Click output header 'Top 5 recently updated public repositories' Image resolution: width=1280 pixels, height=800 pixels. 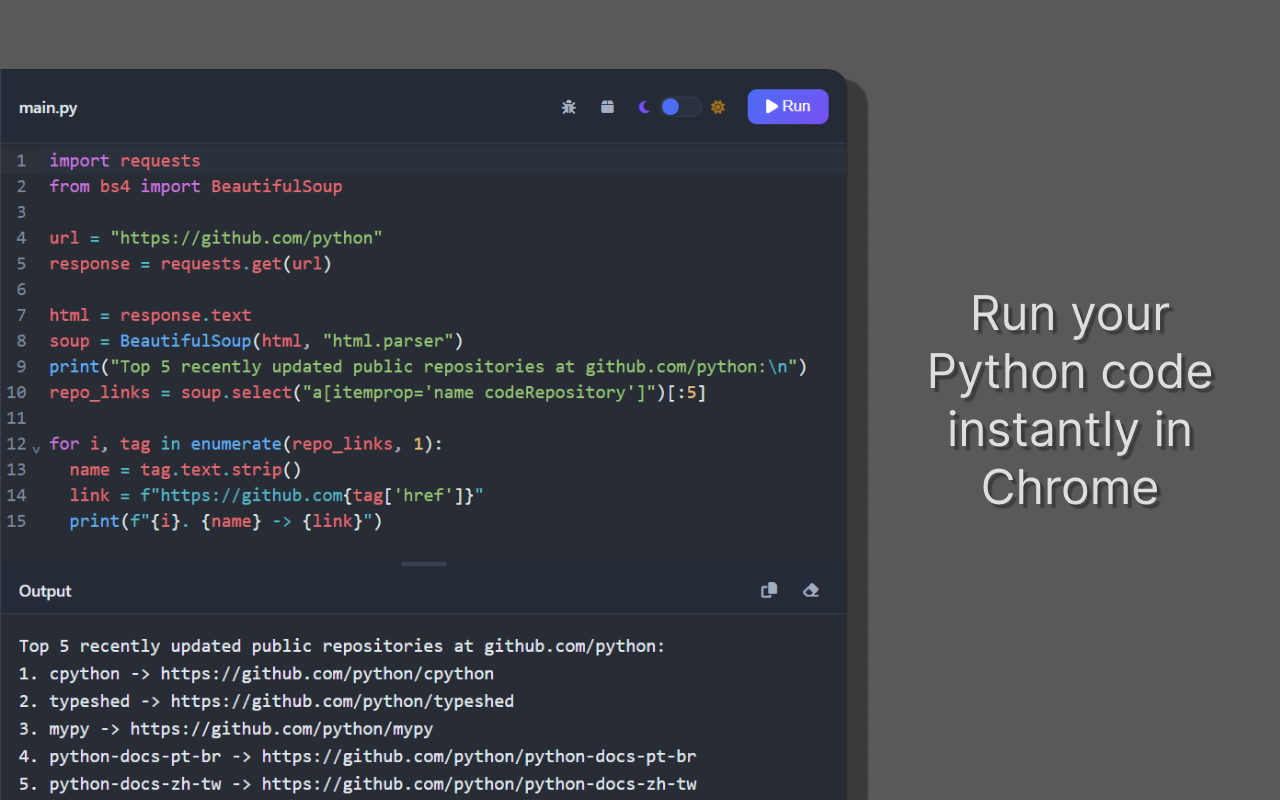(x=342, y=646)
